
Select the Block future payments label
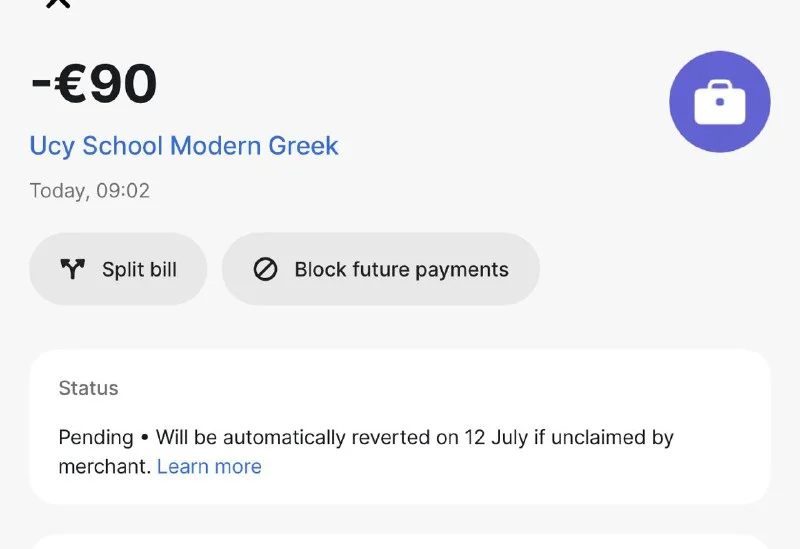pyautogui.click(x=401, y=269)
